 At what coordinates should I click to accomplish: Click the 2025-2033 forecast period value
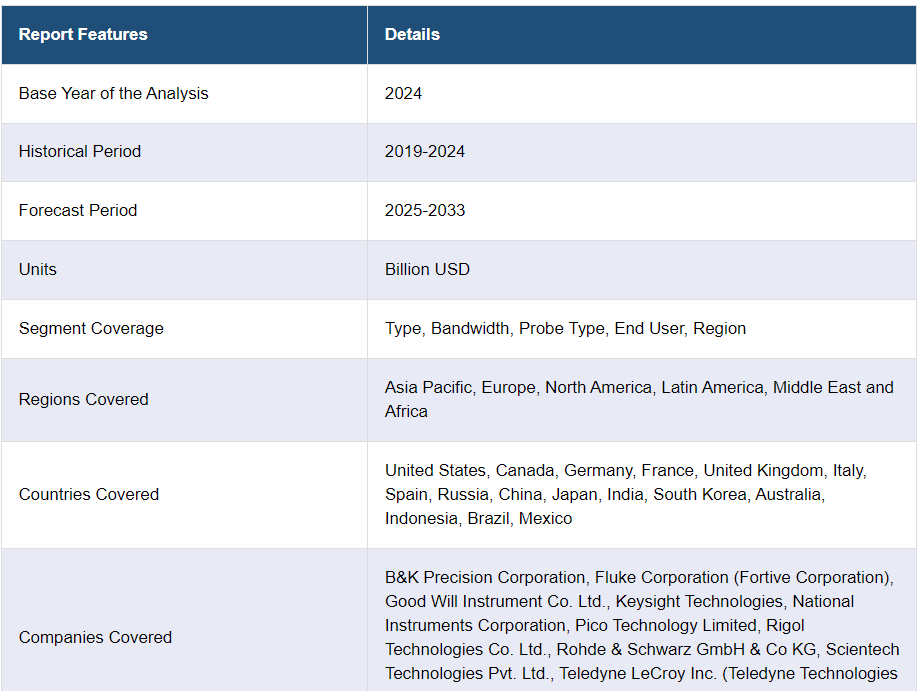coord(425,210)
